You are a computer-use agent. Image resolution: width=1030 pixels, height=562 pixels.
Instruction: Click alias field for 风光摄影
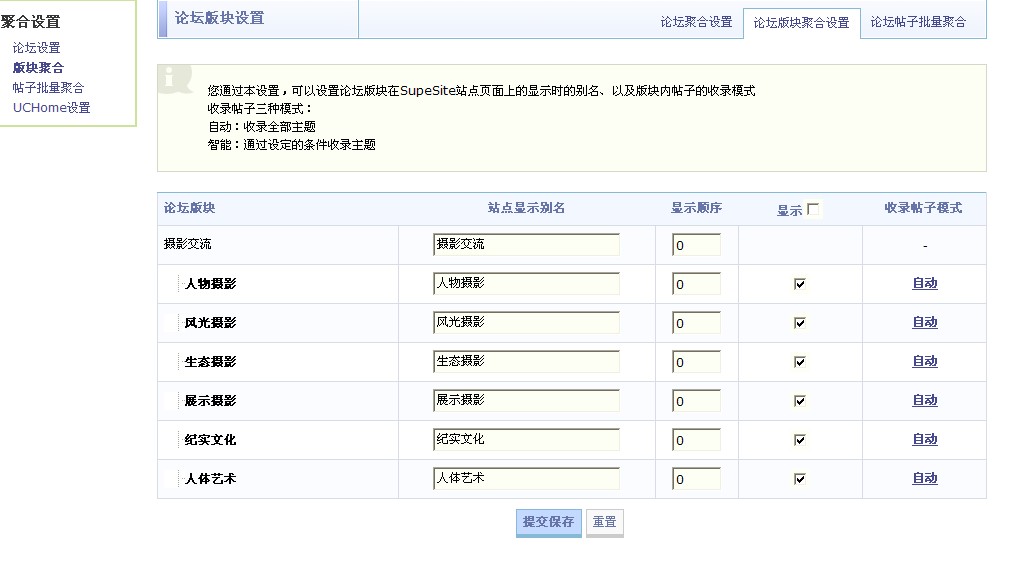[x=526, y=322]
